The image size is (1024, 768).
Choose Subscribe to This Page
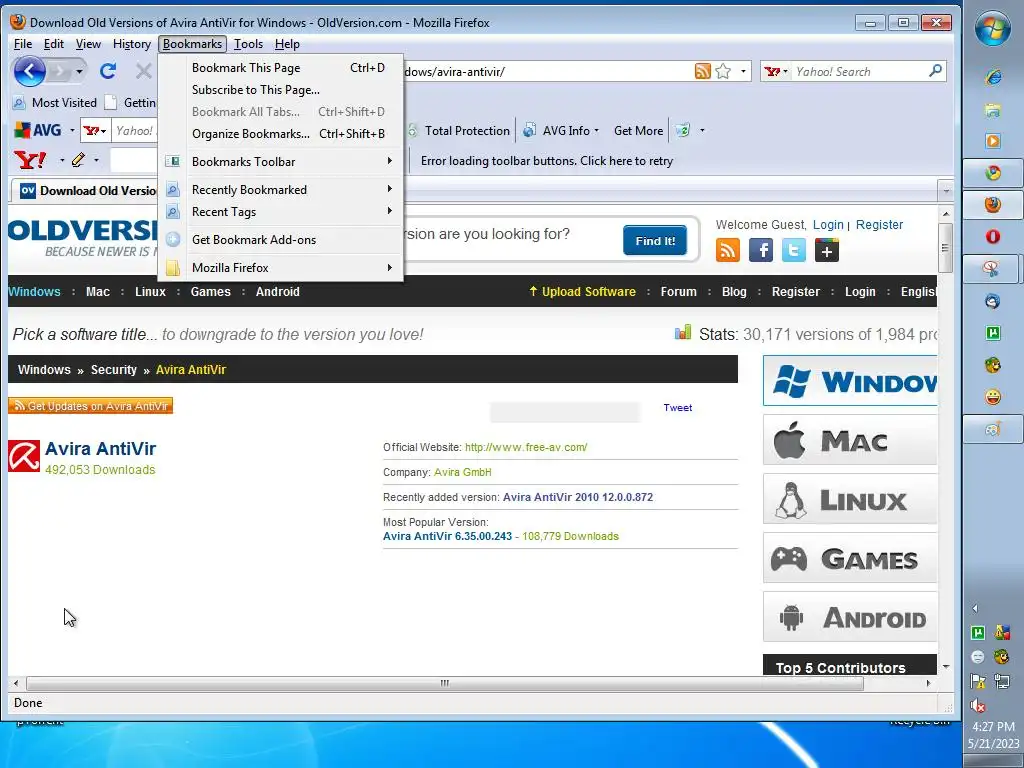click(281, 89)
